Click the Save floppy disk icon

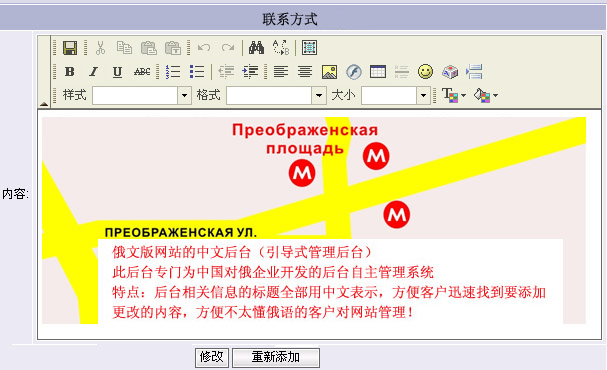(x=70, y=48)
